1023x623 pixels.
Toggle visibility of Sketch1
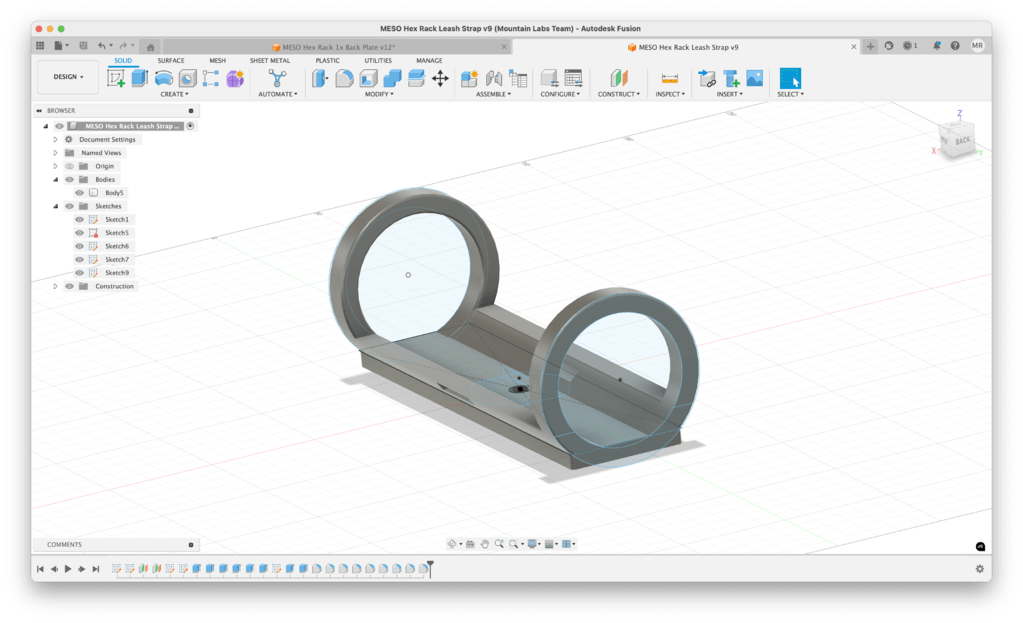(79, 219)
